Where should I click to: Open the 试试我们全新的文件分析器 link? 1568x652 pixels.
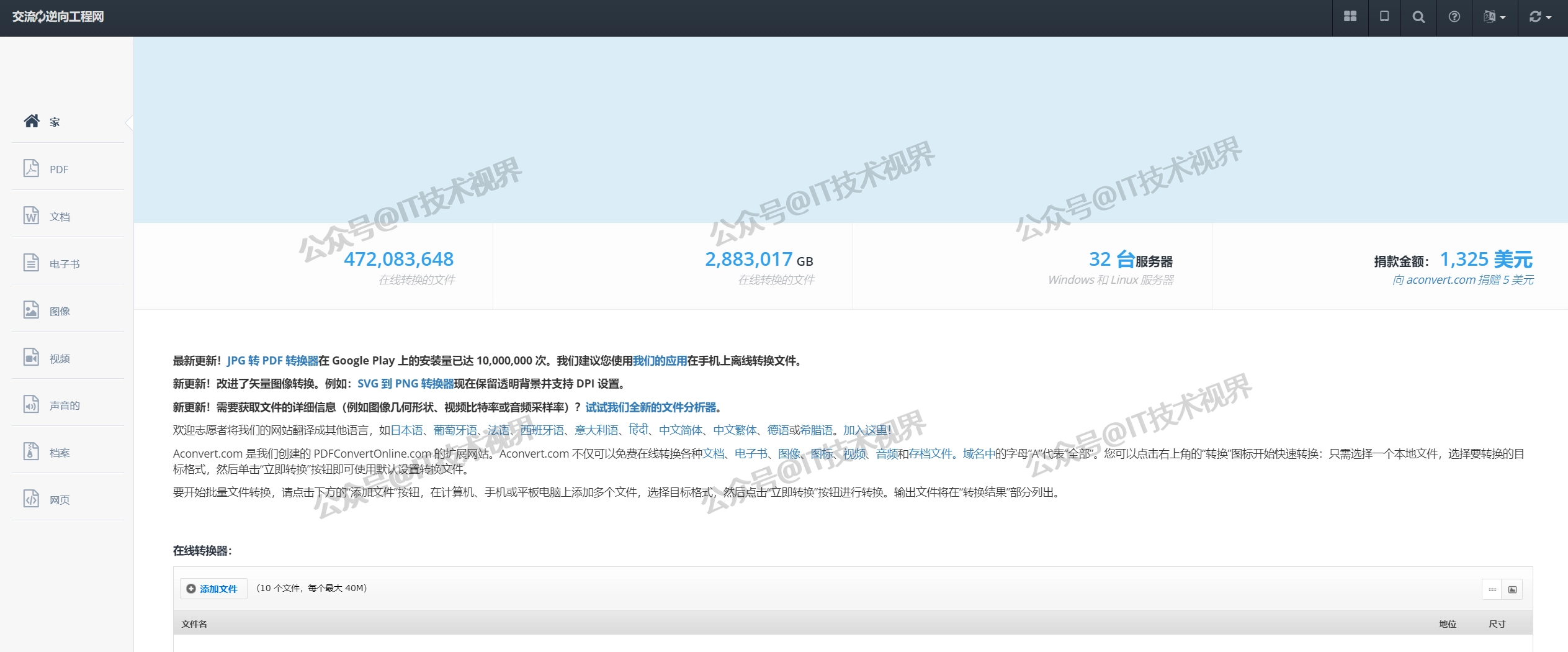tap(651, 407)
